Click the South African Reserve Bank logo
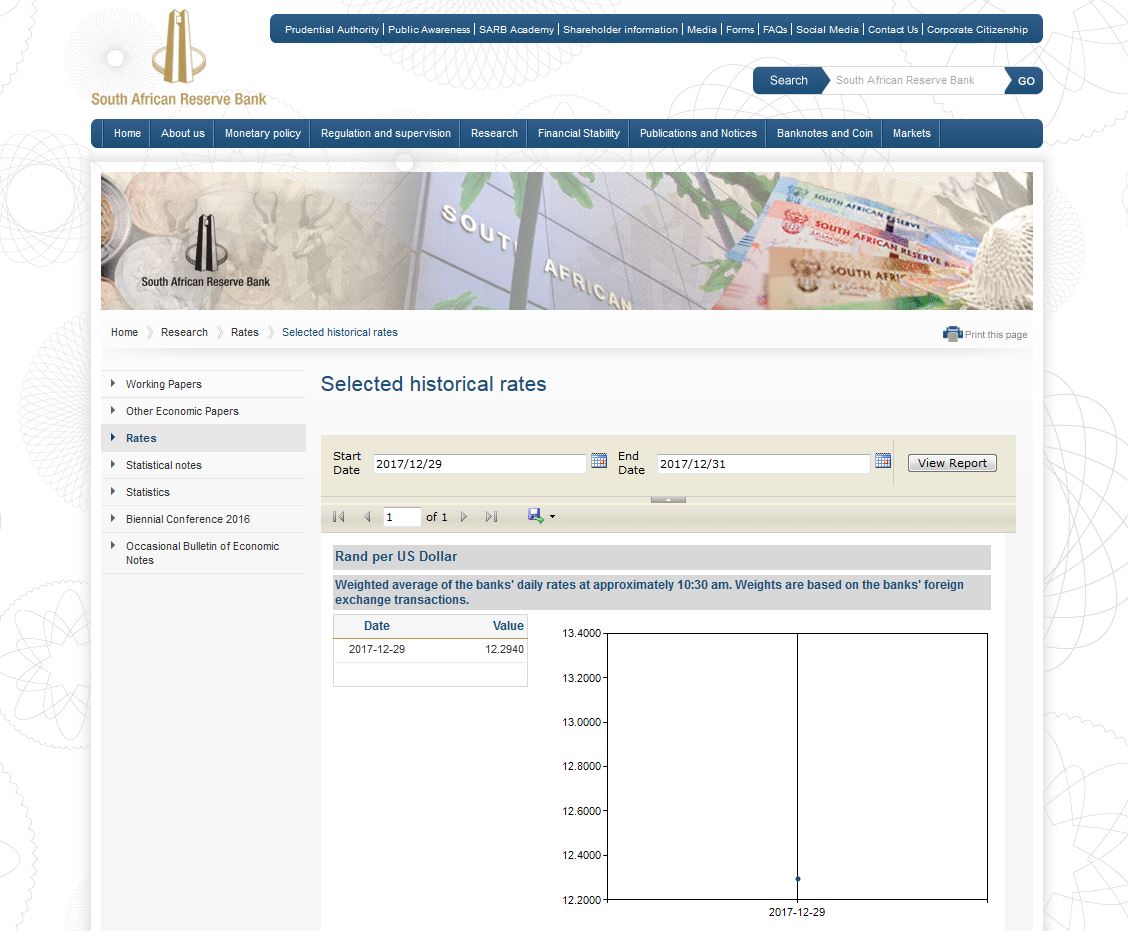 pyautogui.click(x=178, y=58)
